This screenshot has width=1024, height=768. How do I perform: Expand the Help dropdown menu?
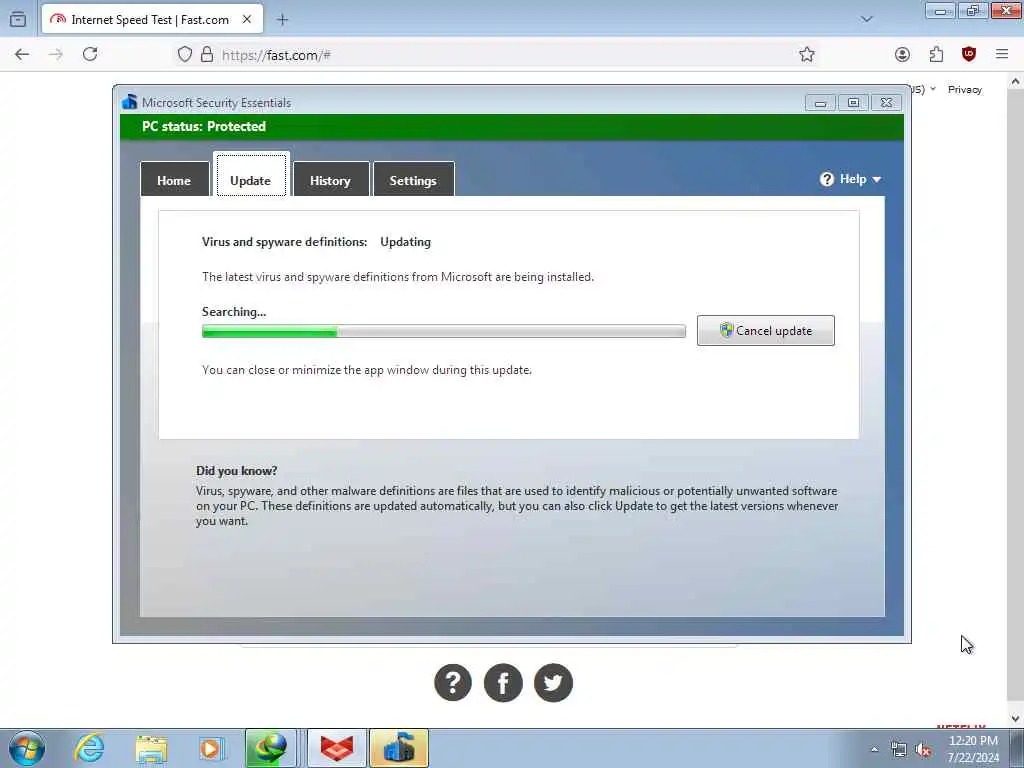[x=850, y=179]
